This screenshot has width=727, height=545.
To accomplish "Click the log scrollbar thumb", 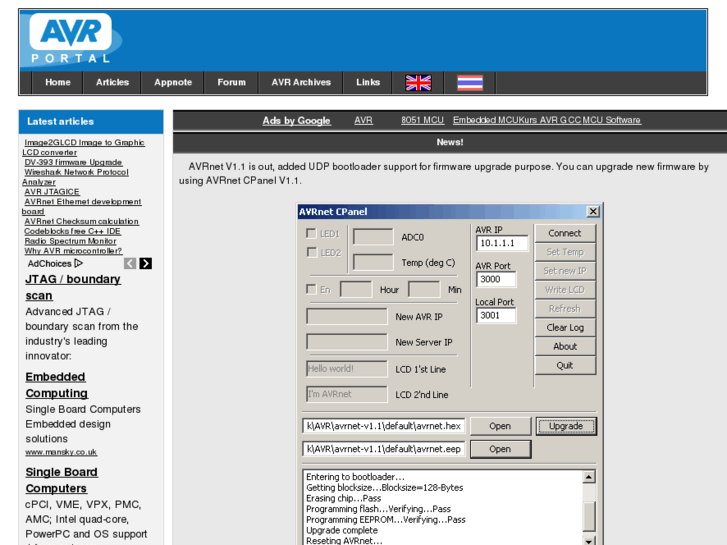I will (x=589, y=516).
